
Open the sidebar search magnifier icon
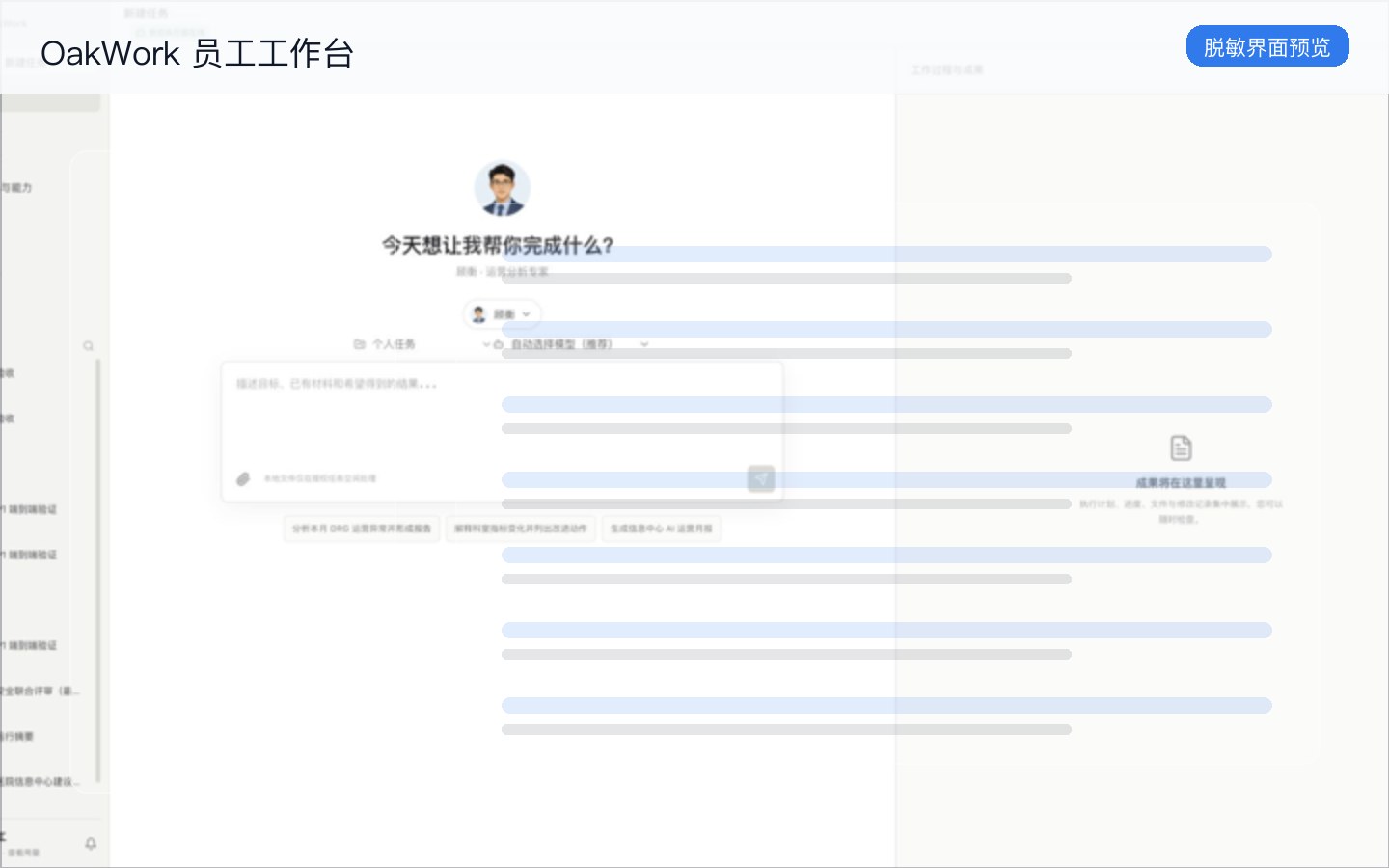(88, 346)
